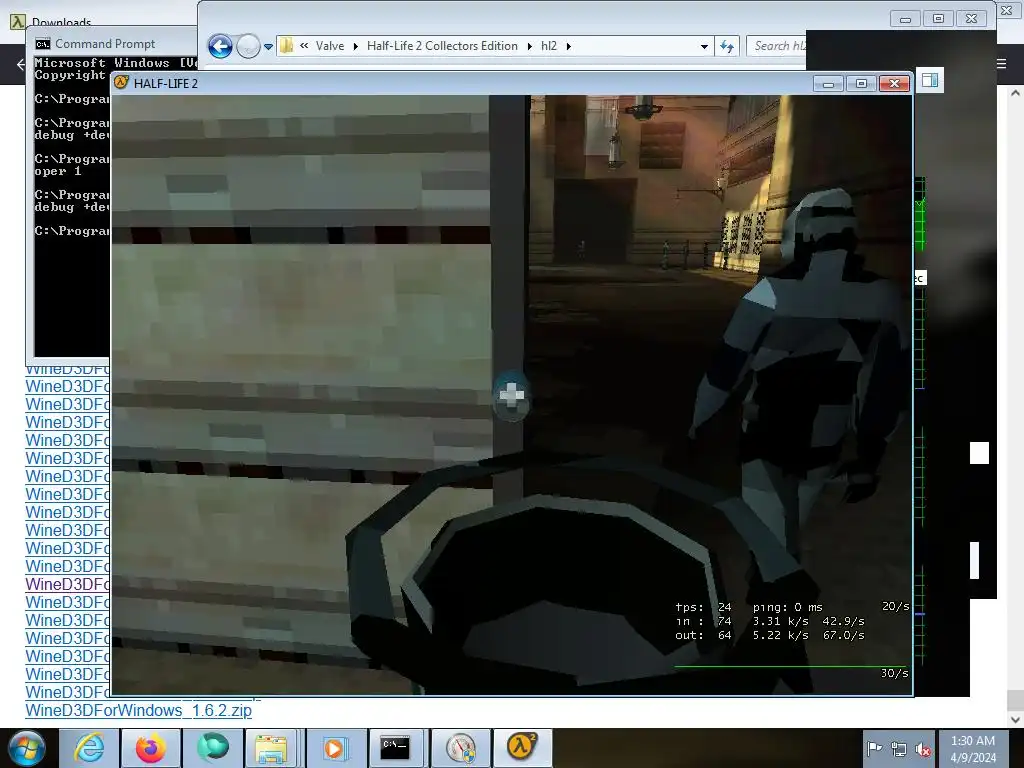The image size is (1024, 768).
Task: Close the hl2 Explorer window
Action: 972,18
